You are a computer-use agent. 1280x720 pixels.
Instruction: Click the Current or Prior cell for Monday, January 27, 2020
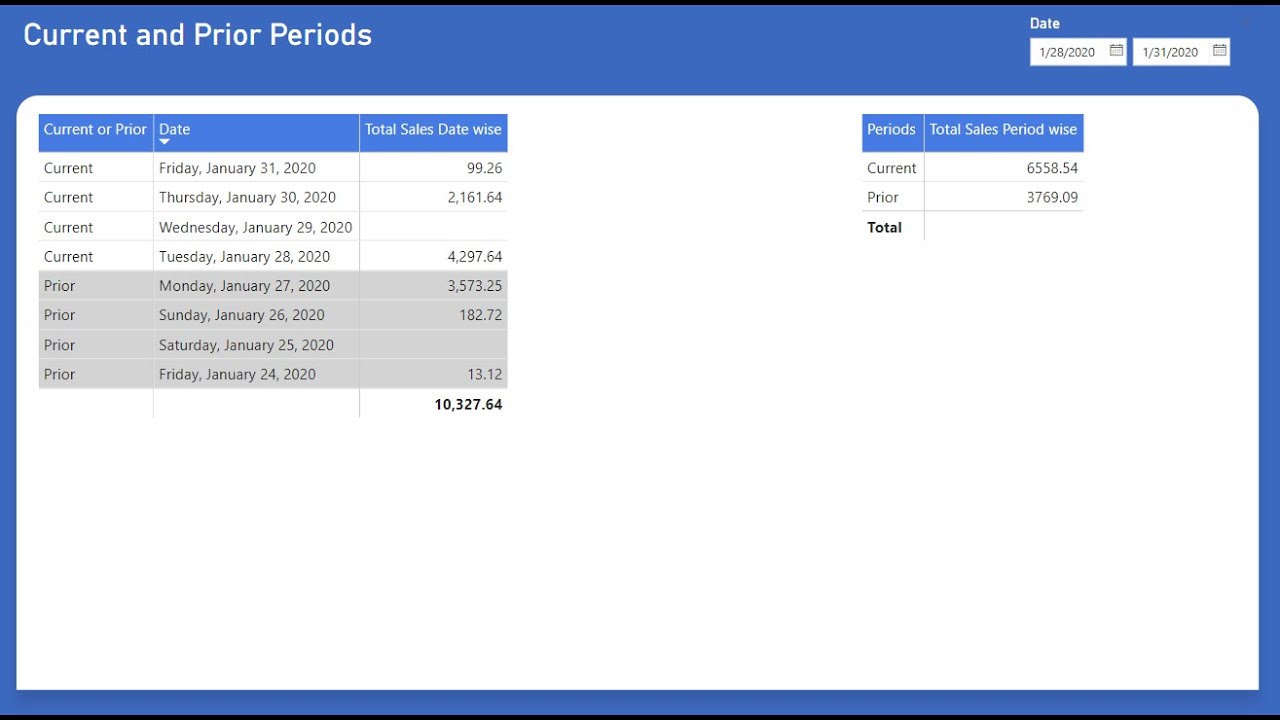click(x=96, y=285)
